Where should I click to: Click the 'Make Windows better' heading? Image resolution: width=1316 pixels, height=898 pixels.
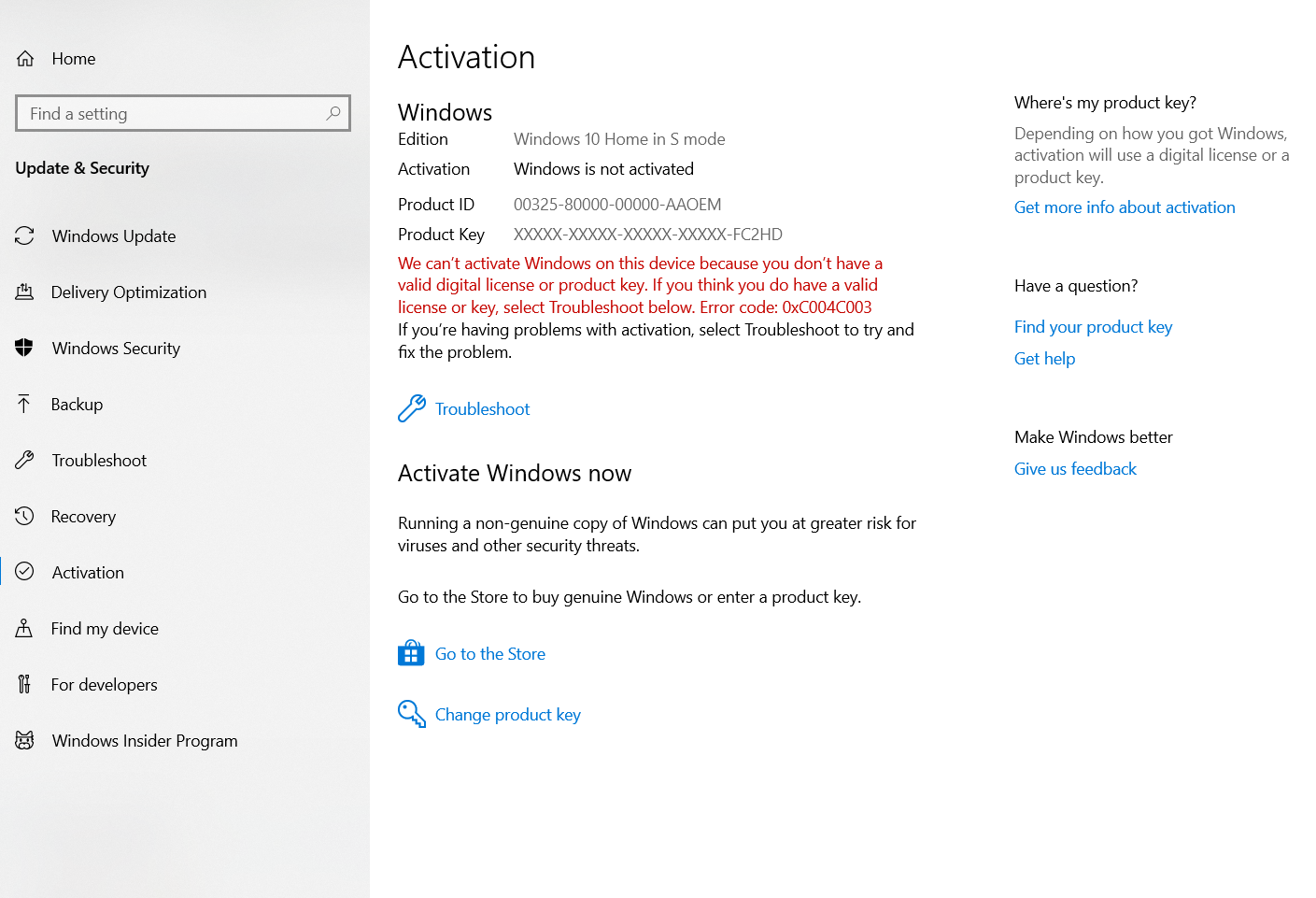1093,437
